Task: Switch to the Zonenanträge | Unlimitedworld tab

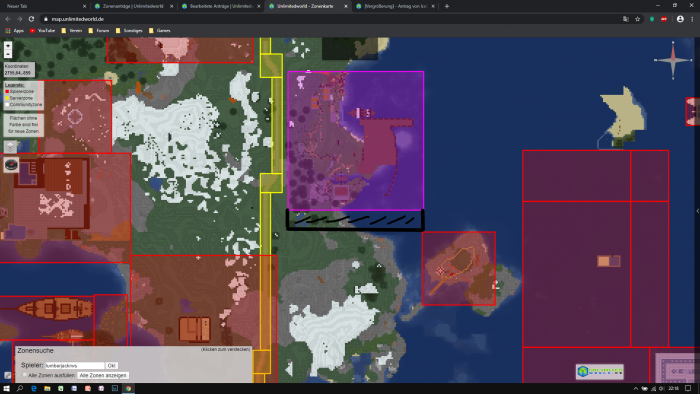Action: [x=133, y=6]
